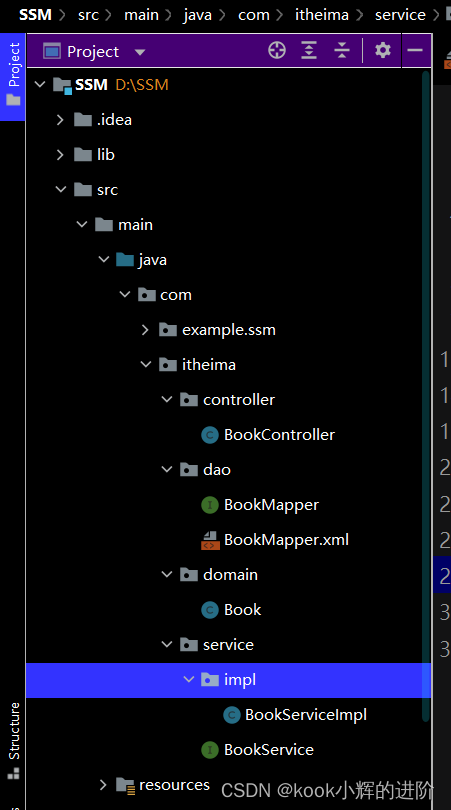Click the Collapse All icon in Project toolbar
Image resolution: width=451 pixels, height=810 pixels.
click(x=341, y=51)
